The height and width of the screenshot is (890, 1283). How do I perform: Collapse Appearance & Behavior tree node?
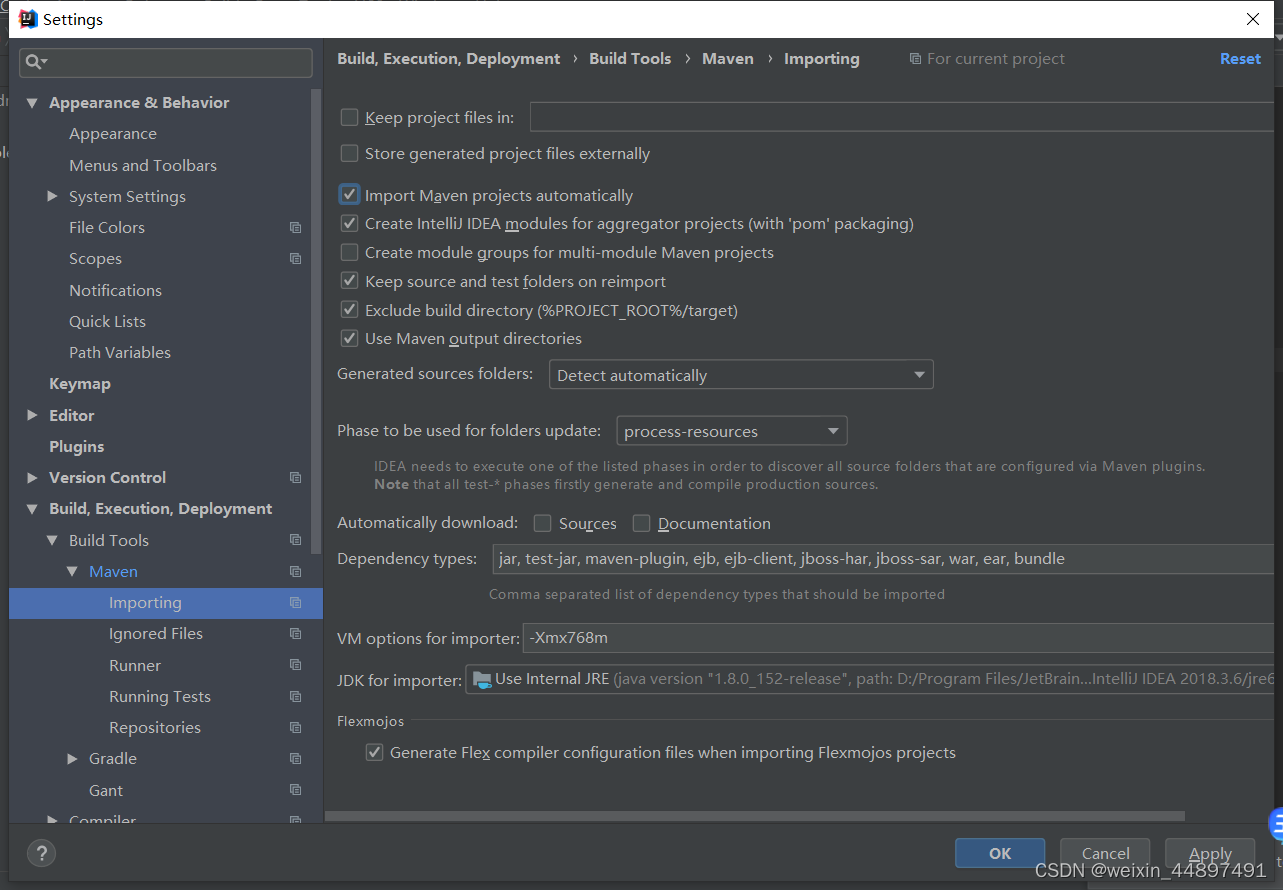click(33, 103)
